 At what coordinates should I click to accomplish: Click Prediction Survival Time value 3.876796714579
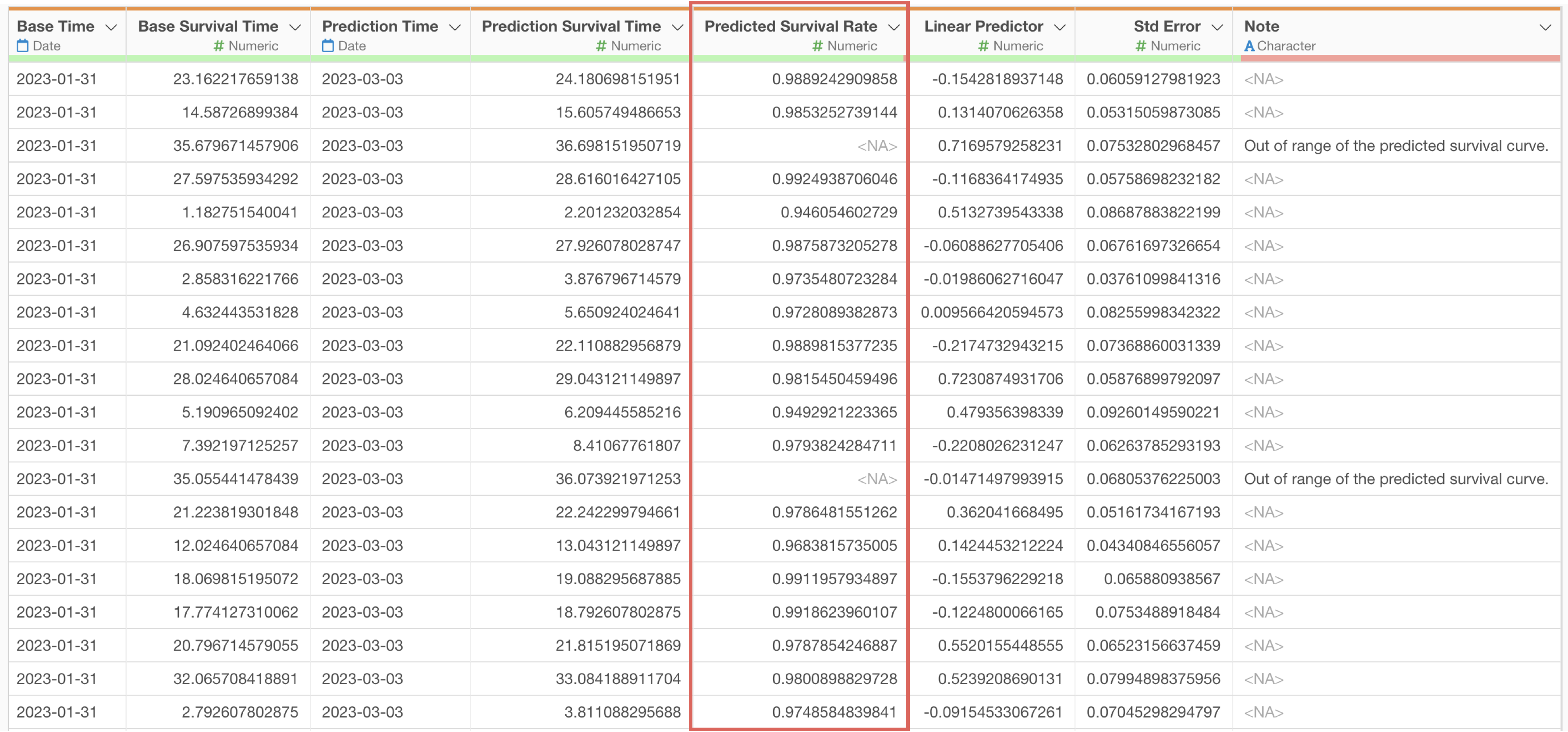point(622,280)
